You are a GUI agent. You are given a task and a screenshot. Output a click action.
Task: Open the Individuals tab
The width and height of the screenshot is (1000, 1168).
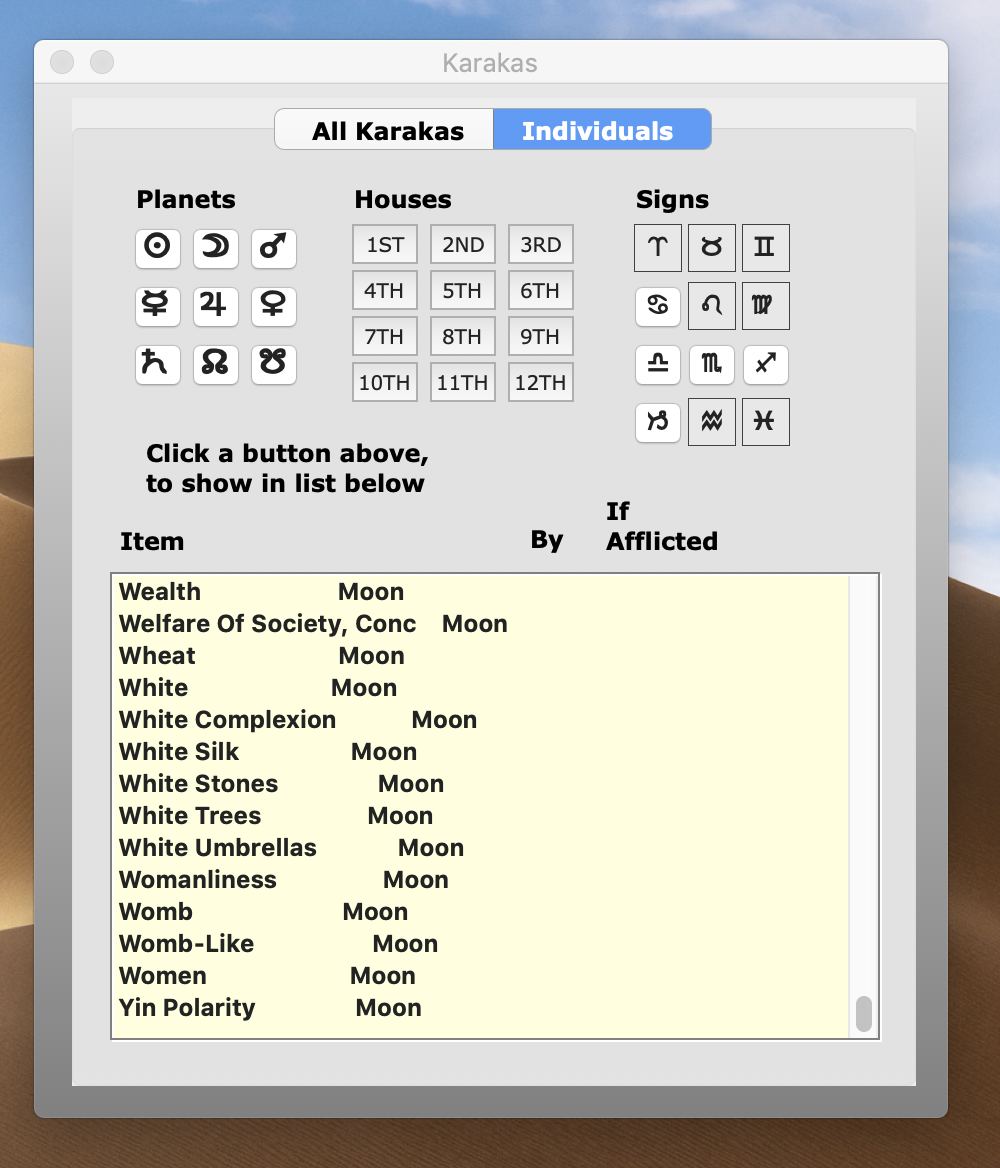[598, 131]
